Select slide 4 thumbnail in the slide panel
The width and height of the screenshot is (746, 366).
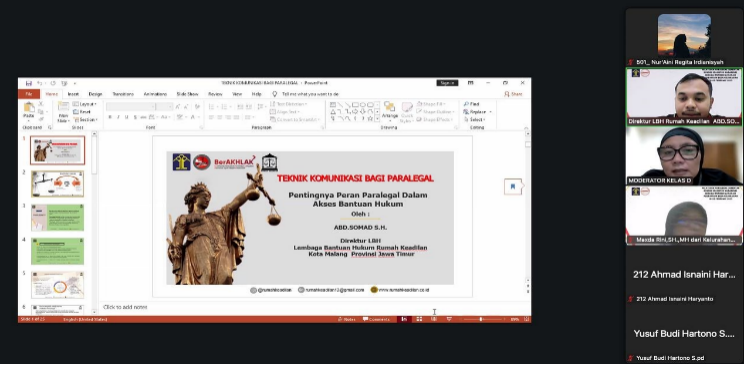coord(58,251)
